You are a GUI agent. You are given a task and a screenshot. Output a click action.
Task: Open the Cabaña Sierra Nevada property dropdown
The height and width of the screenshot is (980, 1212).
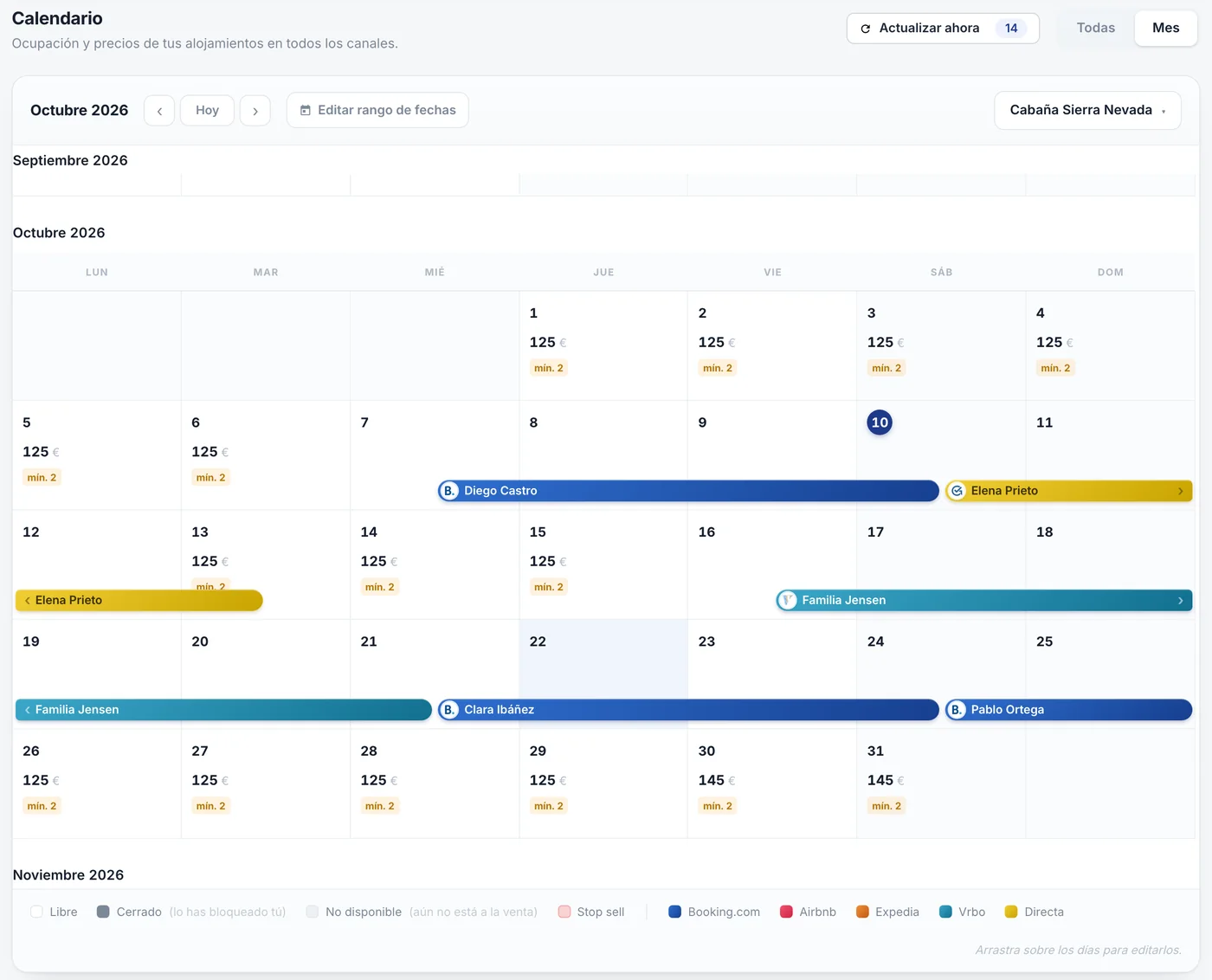pos(1087,111)
